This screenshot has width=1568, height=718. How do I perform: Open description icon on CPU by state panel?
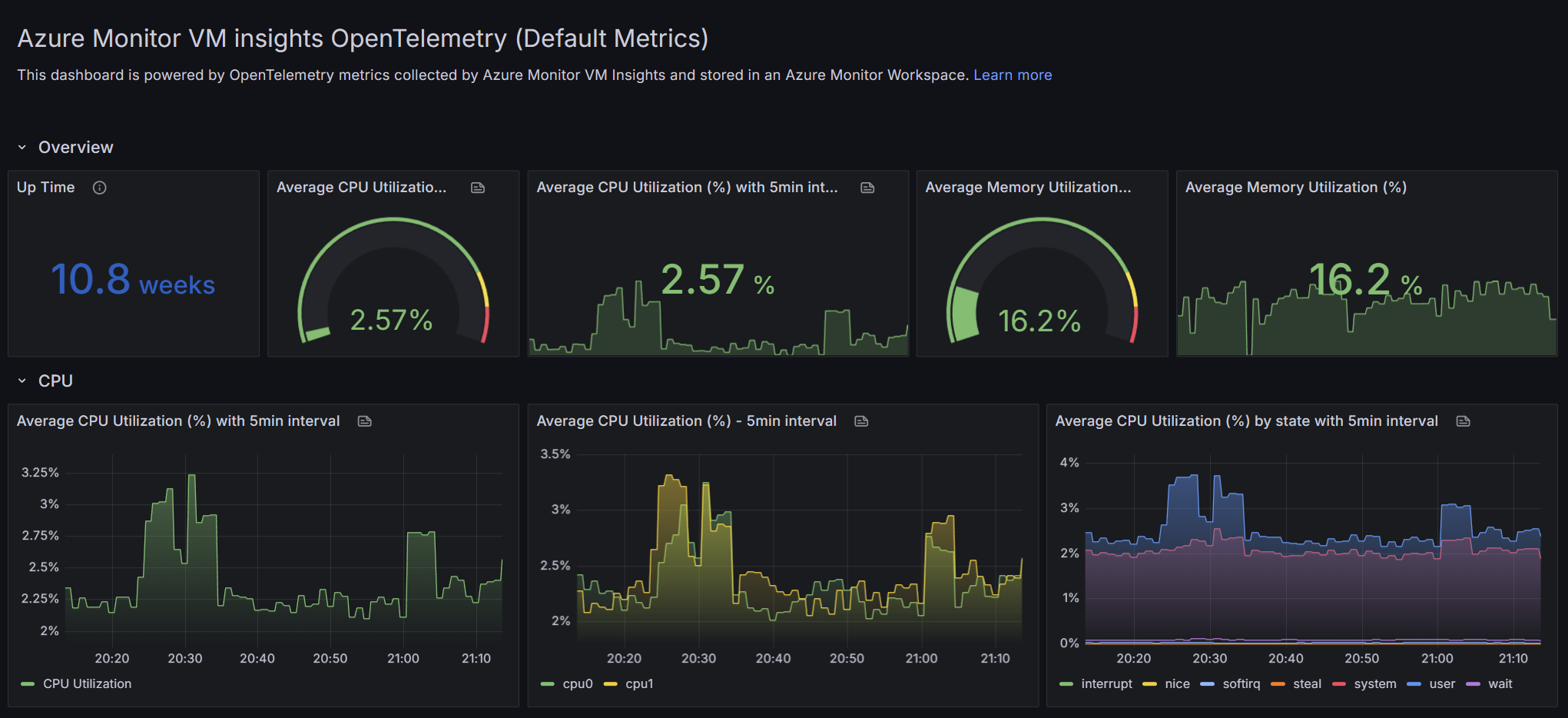[x=1464, y=421]
